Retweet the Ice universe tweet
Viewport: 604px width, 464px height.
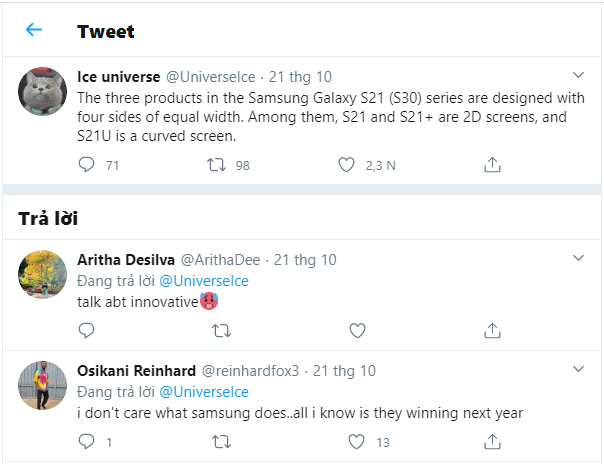click(x=214, y=165)
